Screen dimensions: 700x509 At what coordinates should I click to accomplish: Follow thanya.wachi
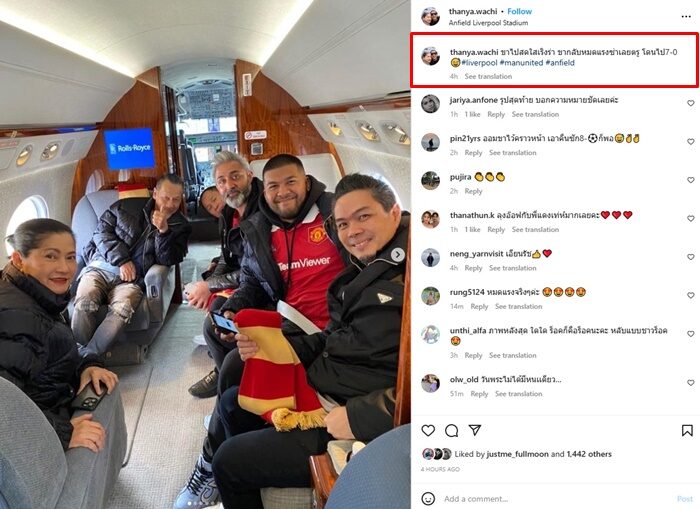click(520, 12)
